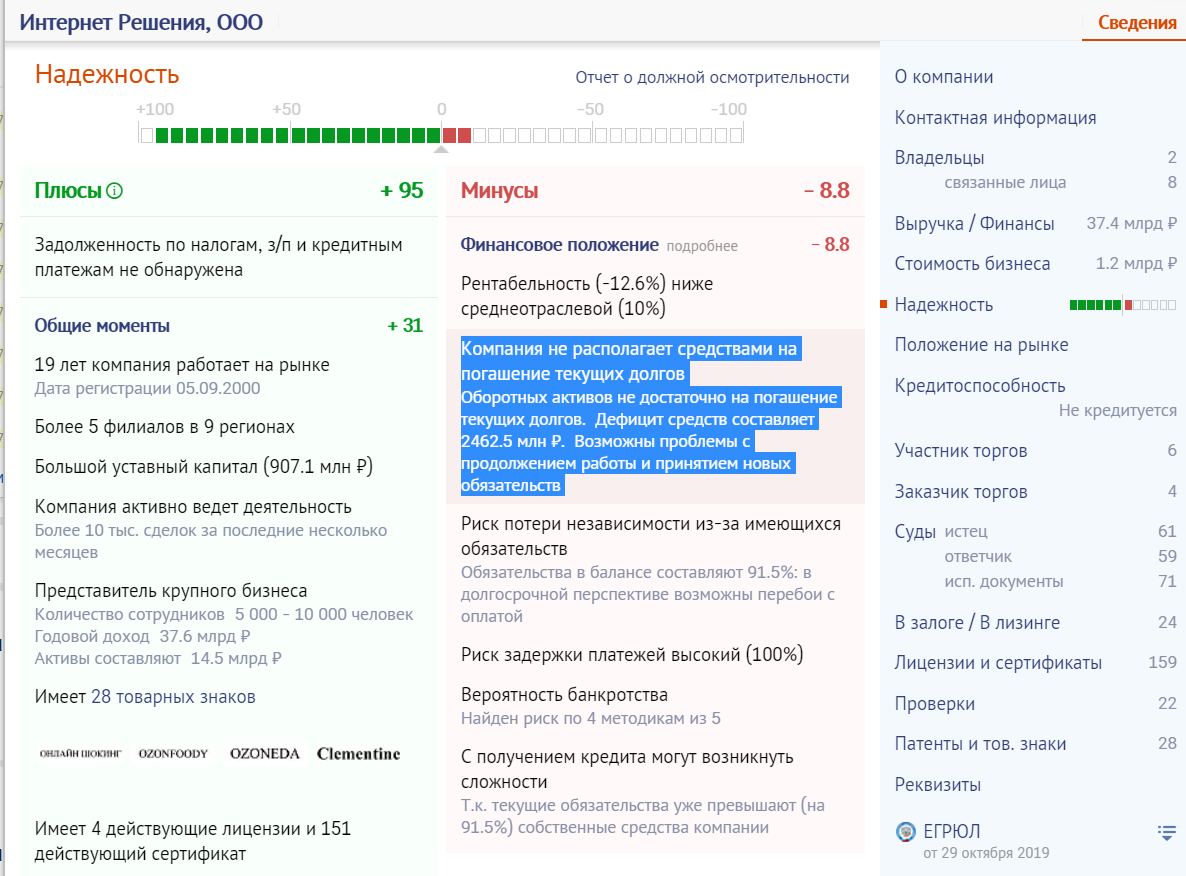1186x876 pixels.
Task: Click the Финансовое положение heading
Action: pos(560,245)
